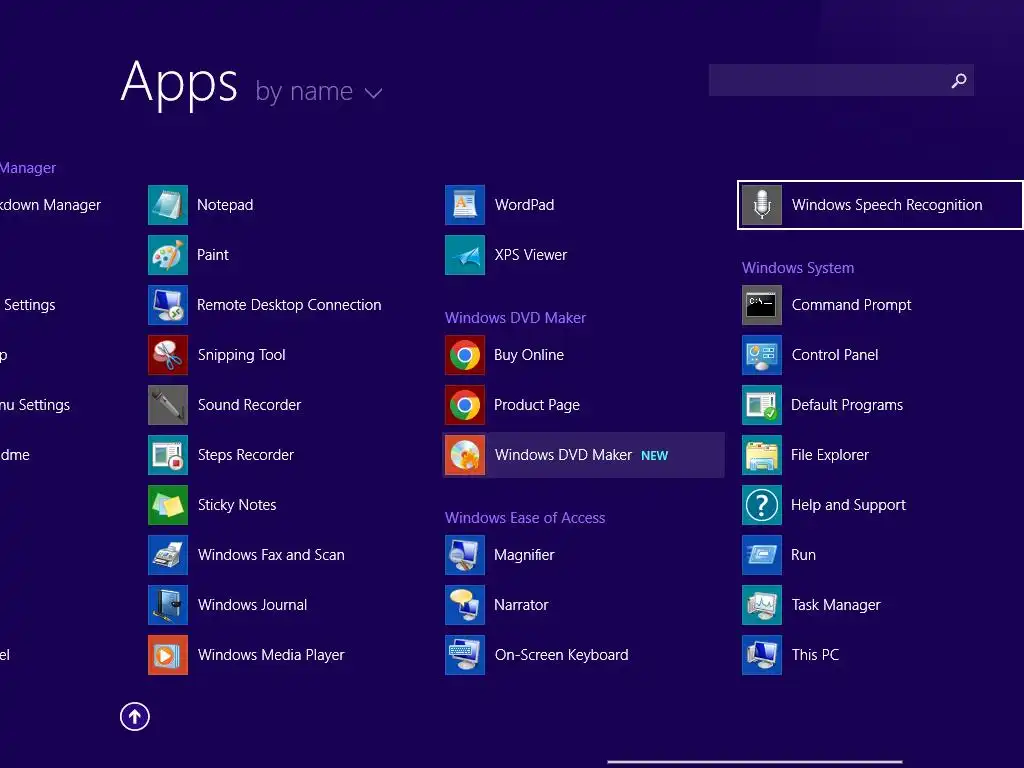1024x768 pixels.
Task: Click the 'Steps Recorder' label
Action: pyautogui.click(x=246, y=455)
